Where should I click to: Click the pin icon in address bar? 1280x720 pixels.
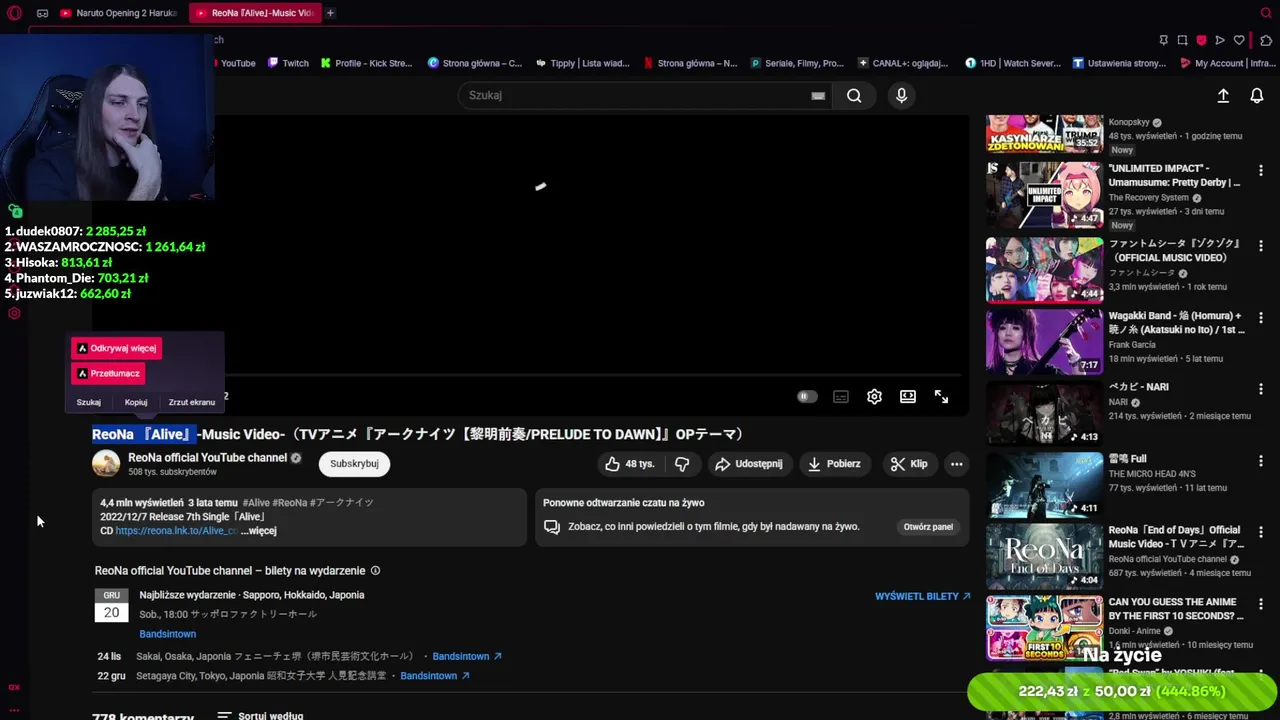(x=1163, y=40)
